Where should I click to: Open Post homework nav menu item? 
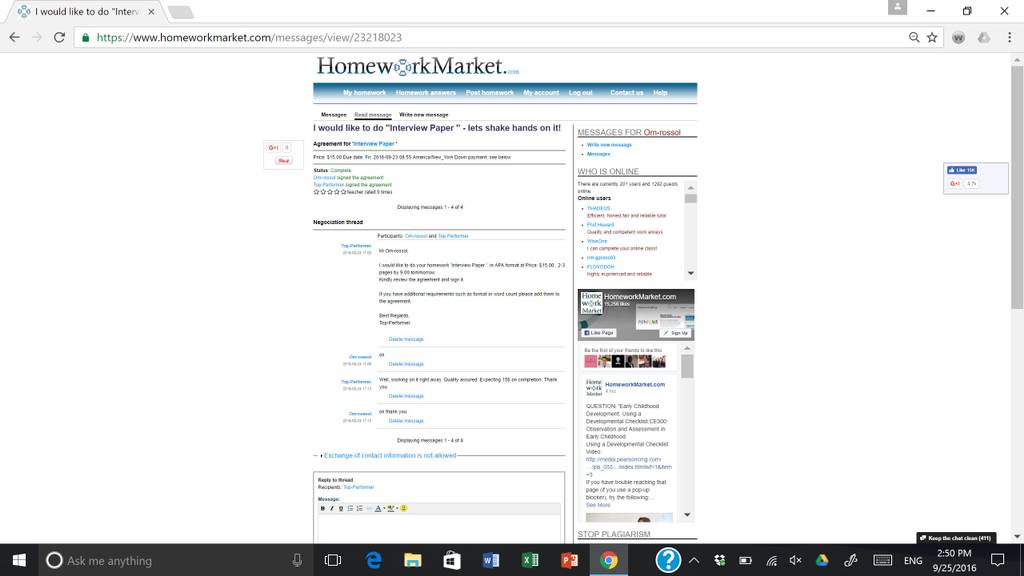point(490,93)
